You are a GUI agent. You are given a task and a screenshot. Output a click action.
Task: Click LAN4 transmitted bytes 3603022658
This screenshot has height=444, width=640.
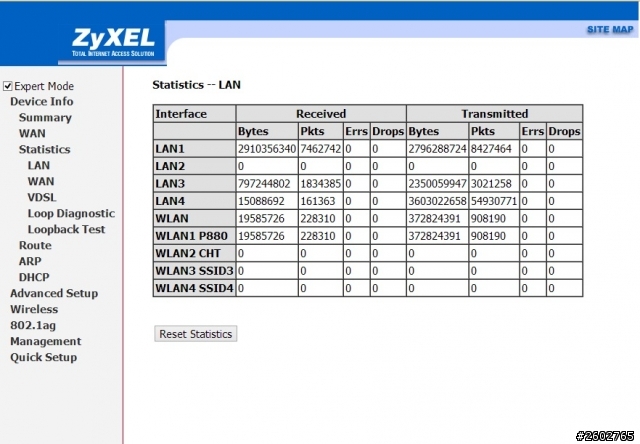point(437,201)
